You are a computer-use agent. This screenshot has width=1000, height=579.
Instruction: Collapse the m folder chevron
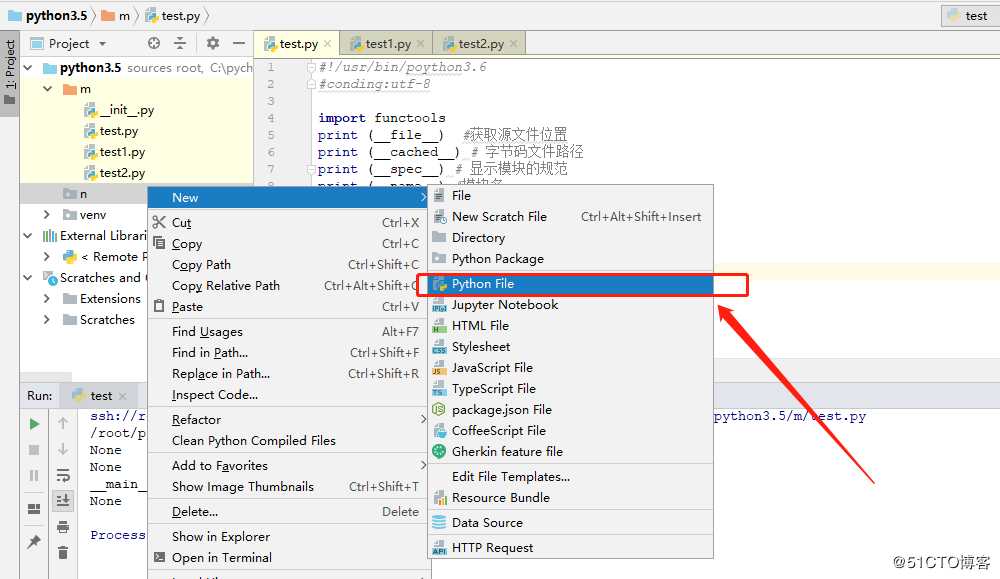tap(48, 89)
